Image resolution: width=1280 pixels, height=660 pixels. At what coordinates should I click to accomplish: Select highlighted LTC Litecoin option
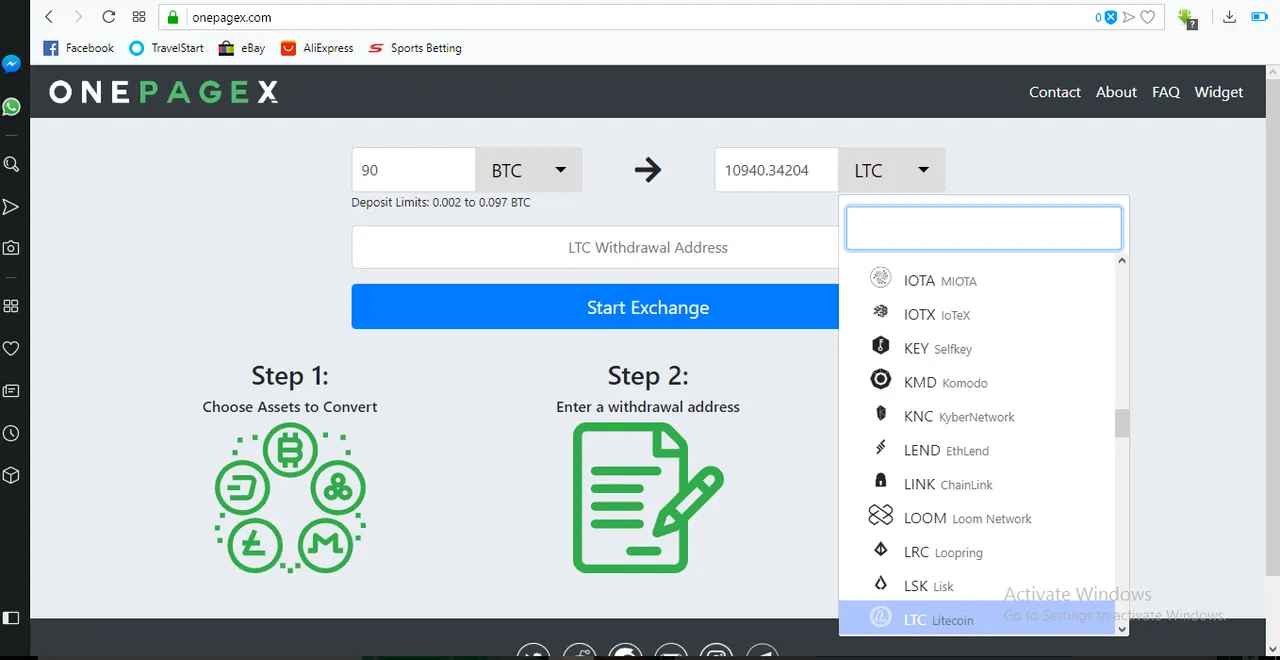coord(977,619)
